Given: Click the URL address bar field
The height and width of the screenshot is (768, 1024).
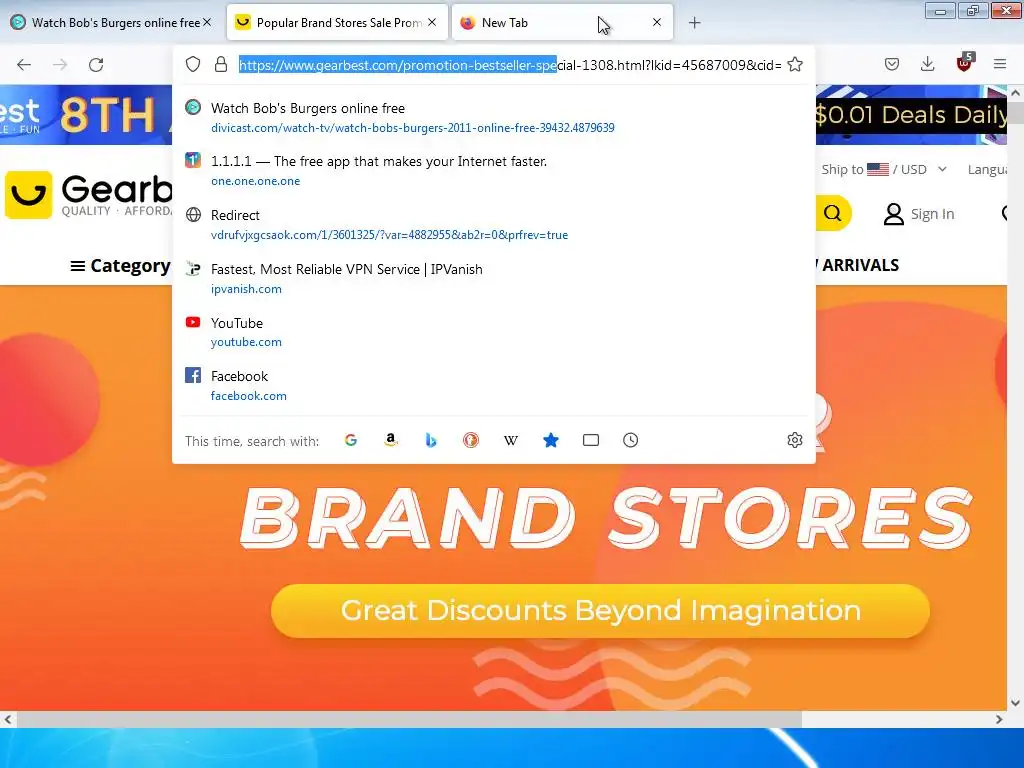Looking at the screenshot, I should click(510, 65).
